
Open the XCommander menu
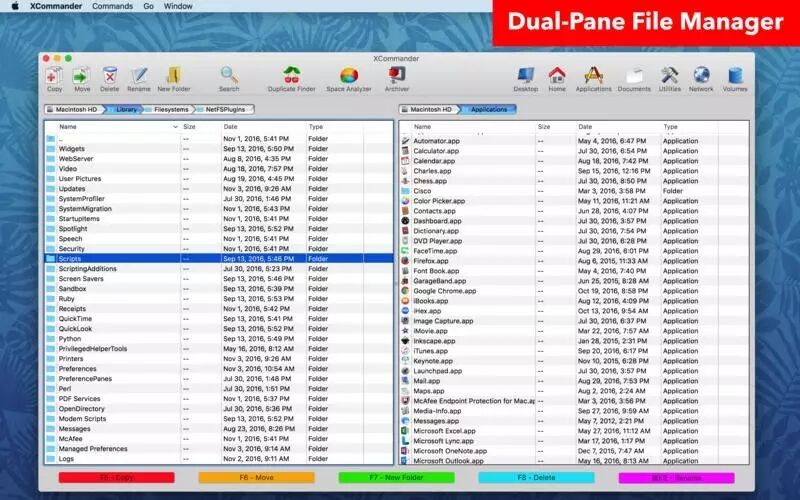coord(56,6)
